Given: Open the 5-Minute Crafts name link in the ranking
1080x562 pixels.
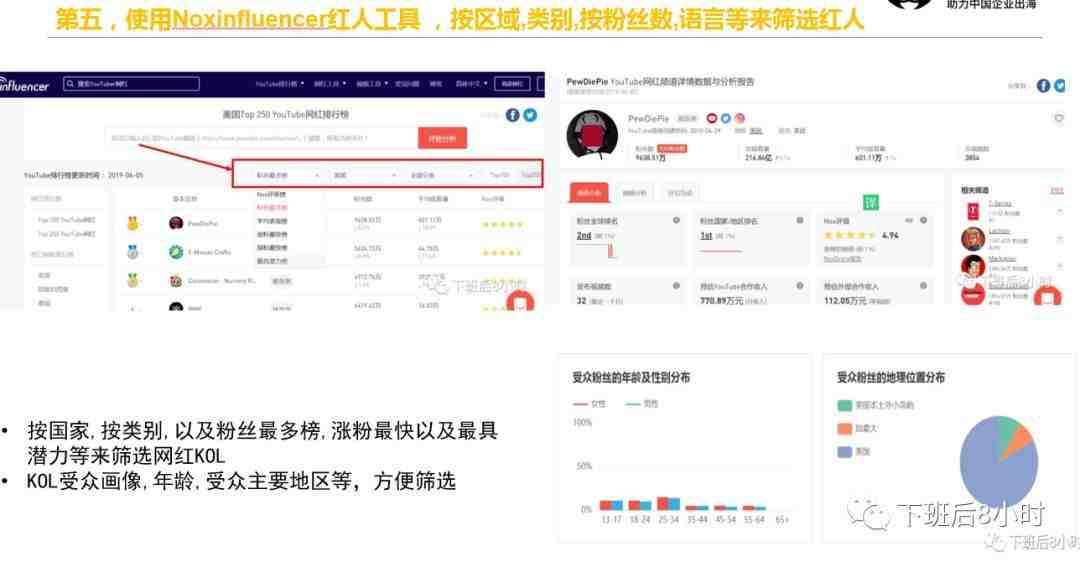Looking at the screenshot, I should click(209, 253).
